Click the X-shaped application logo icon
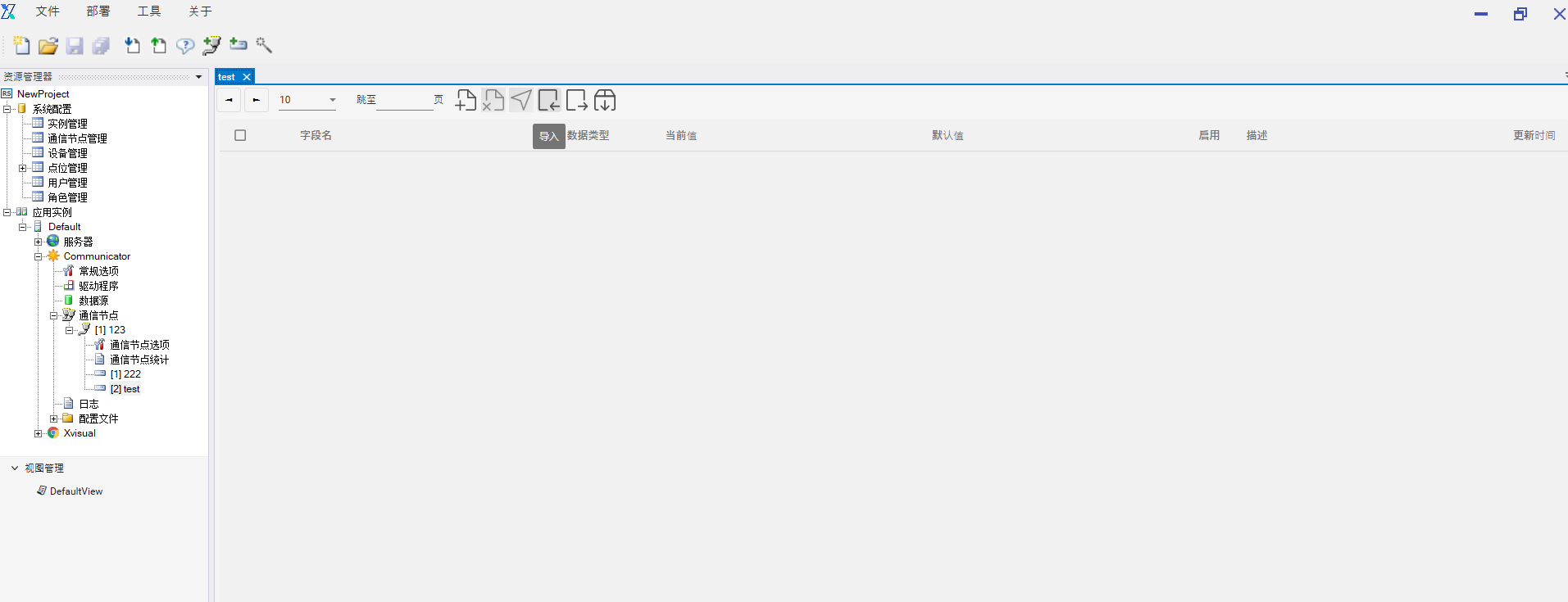 (9, 11)
